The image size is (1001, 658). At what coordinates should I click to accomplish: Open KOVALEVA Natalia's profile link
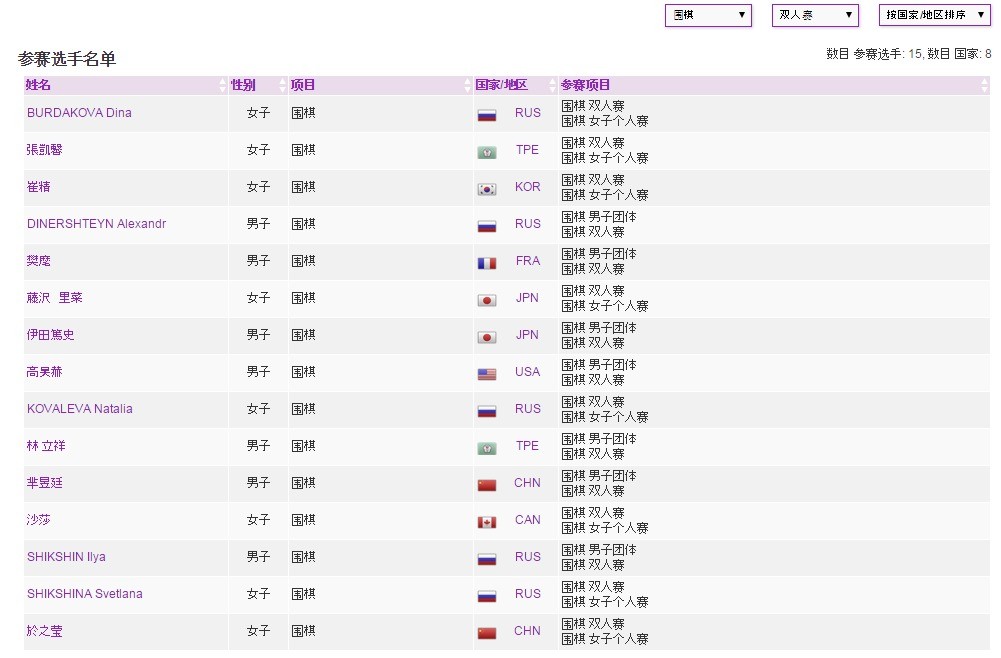coord(80,409)
